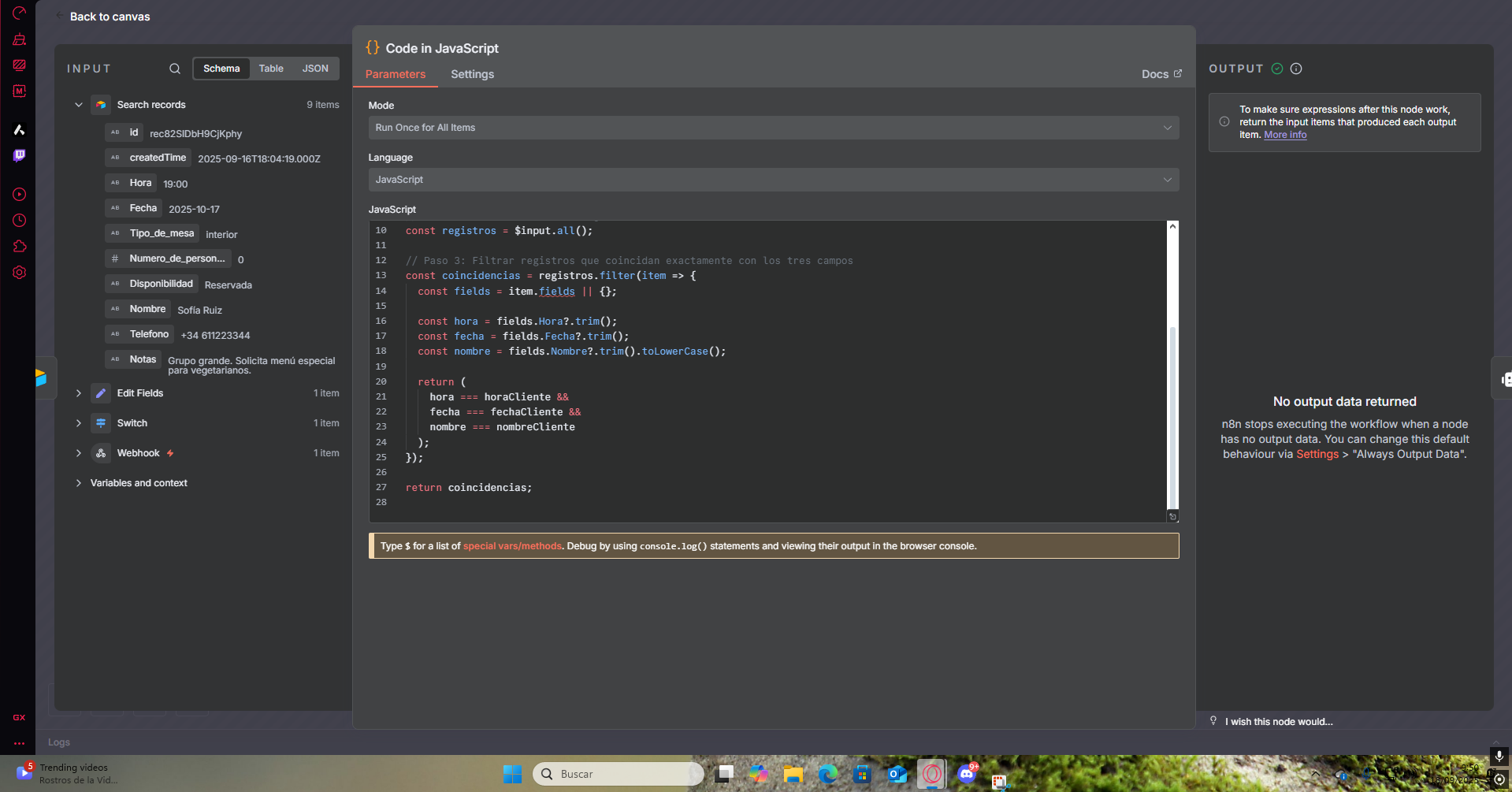Click the Edit Fields pencil node icon

tap(101, 393)
